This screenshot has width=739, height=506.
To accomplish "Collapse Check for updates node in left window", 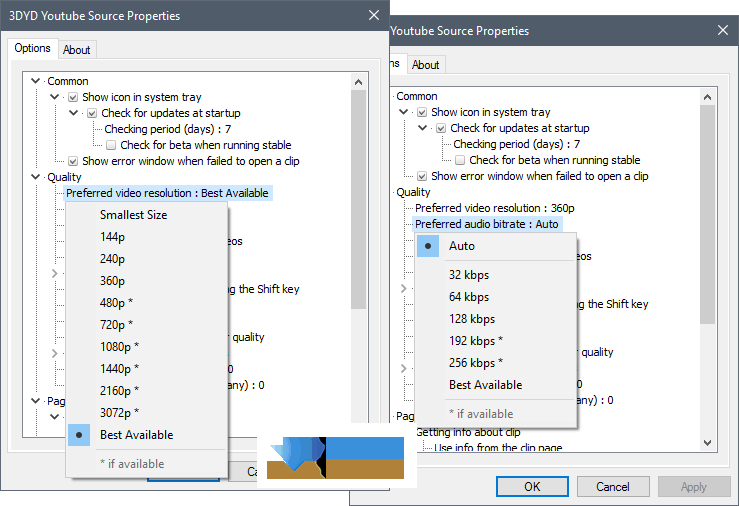I will pos(74,113).
